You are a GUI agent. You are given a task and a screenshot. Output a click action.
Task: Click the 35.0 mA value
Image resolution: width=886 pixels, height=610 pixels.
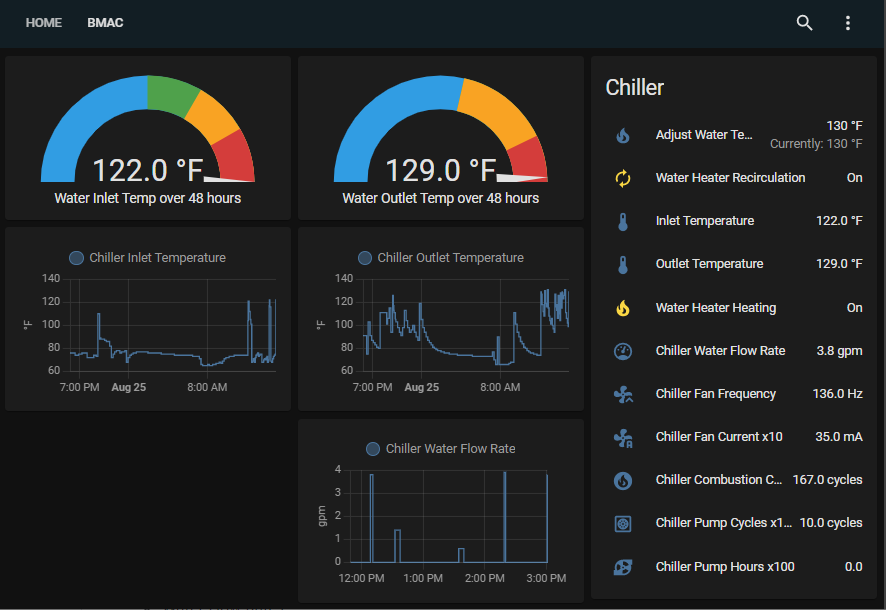pos(839,437)
